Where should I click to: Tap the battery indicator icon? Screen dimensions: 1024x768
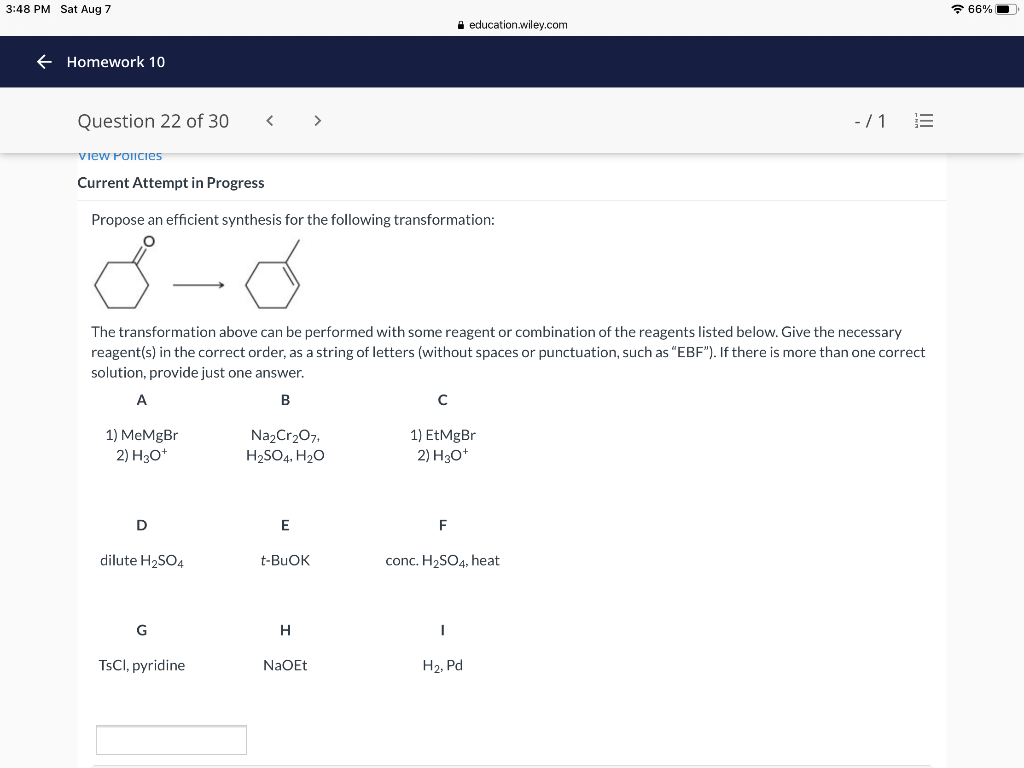pos(1006,9)
